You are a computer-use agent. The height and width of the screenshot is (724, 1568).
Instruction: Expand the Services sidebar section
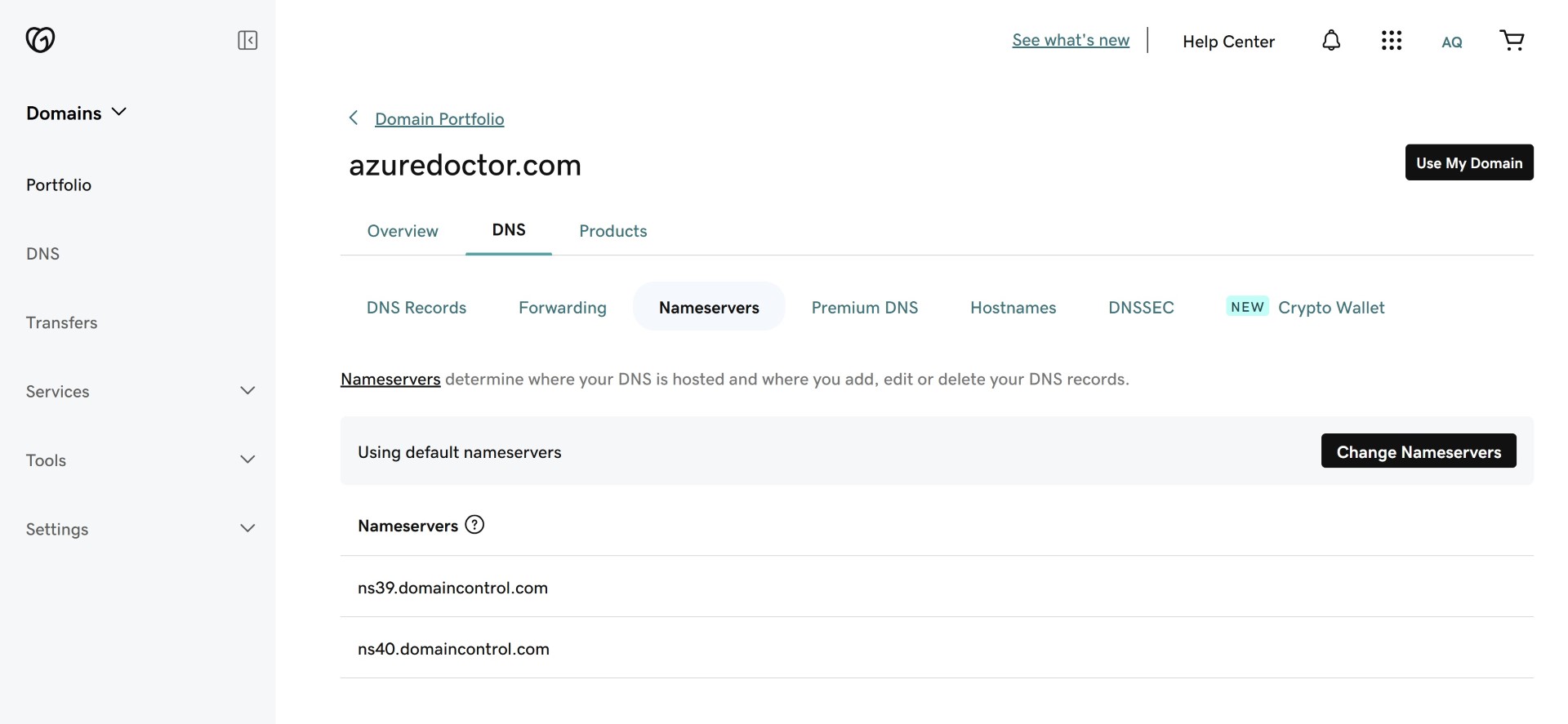click(140, 391)
